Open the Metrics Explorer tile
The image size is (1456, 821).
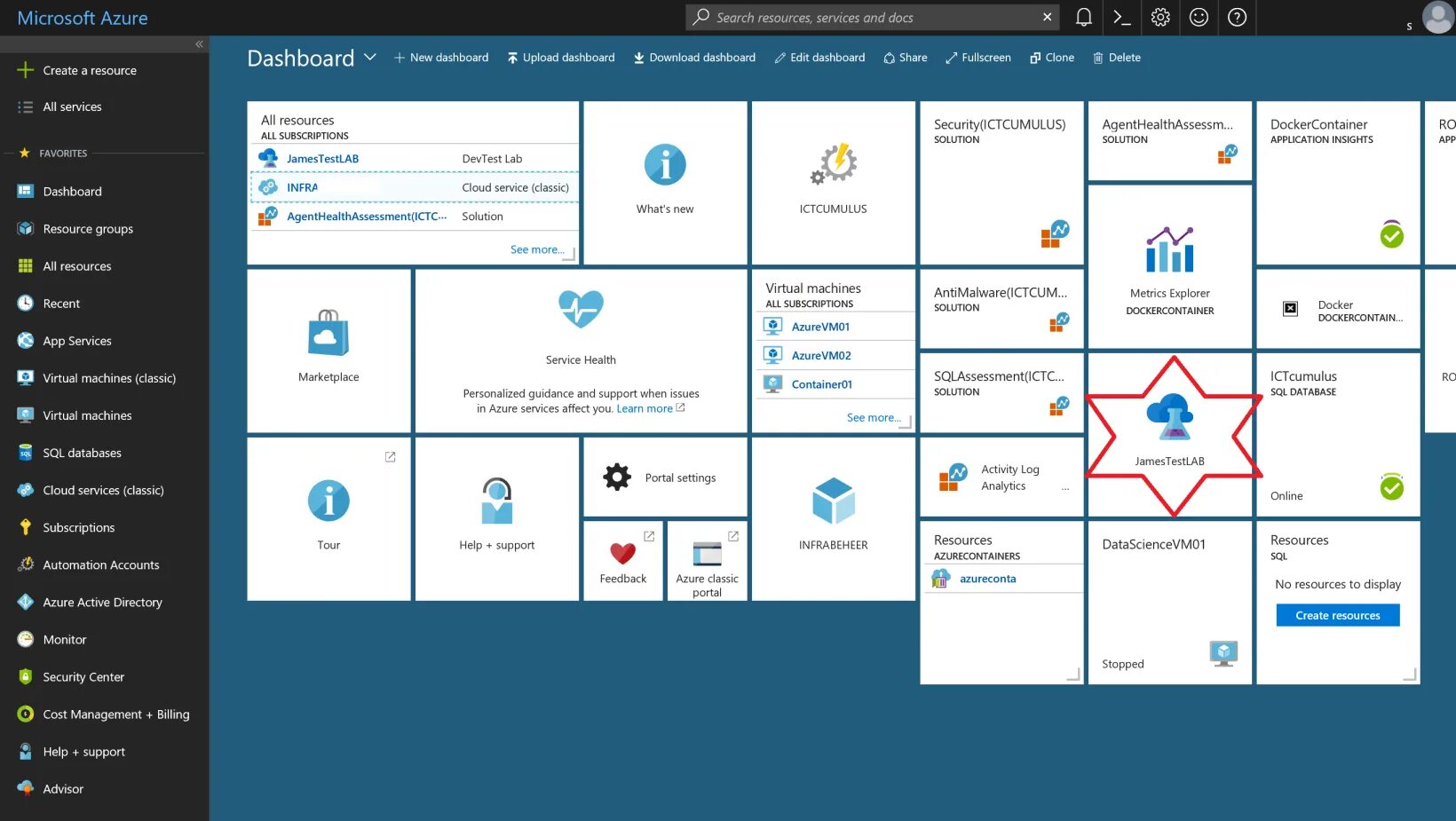coord(1169,266)
